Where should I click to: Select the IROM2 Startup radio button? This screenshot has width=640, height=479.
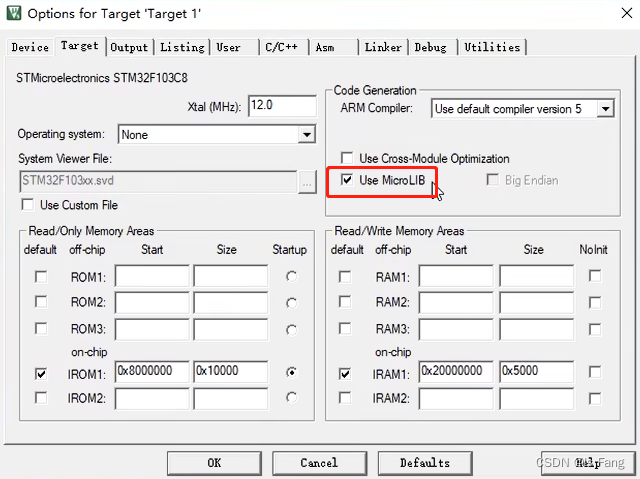click(x=291, y=397)
